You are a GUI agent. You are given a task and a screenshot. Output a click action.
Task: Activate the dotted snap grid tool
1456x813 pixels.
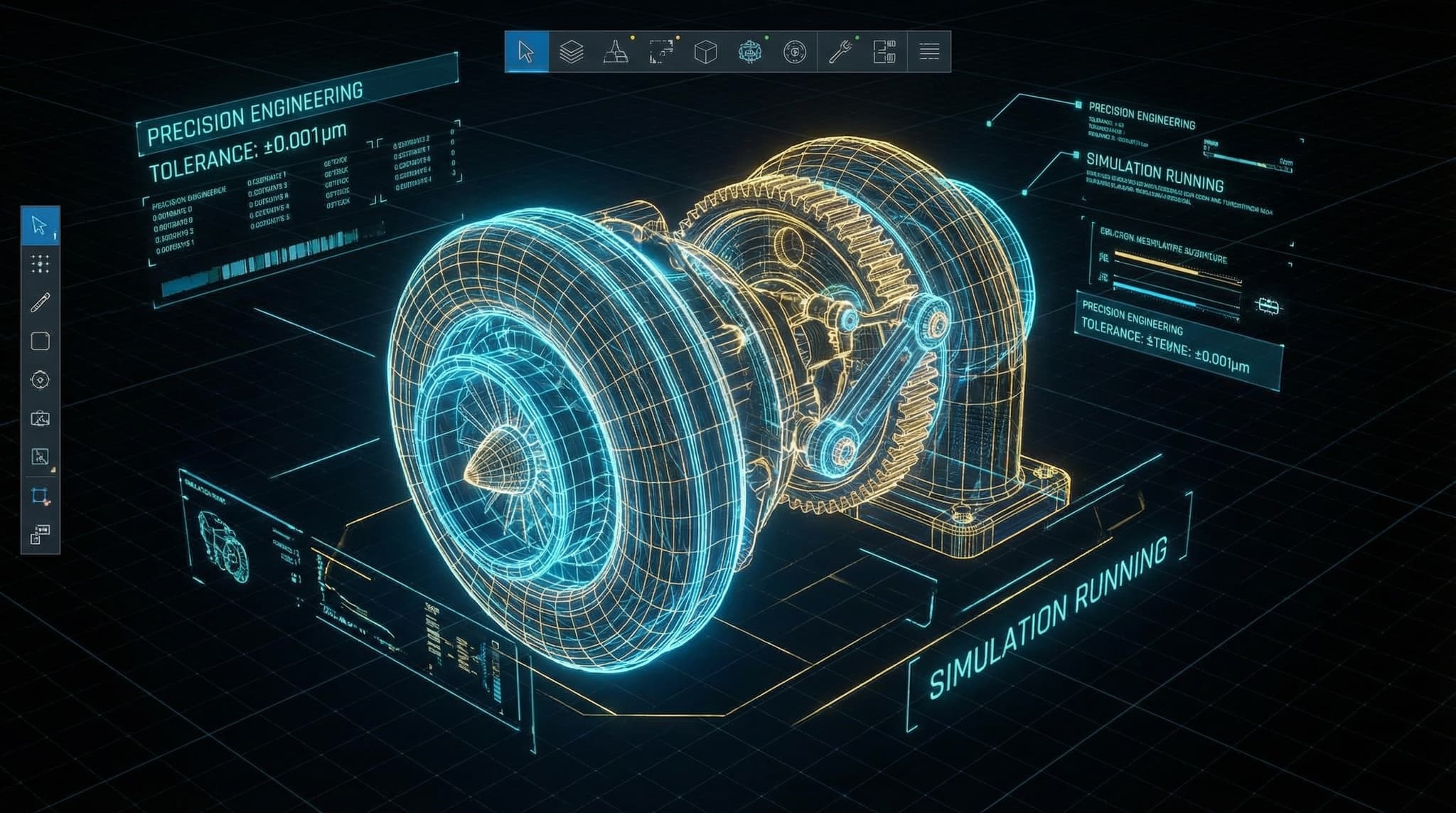(41, 265)
